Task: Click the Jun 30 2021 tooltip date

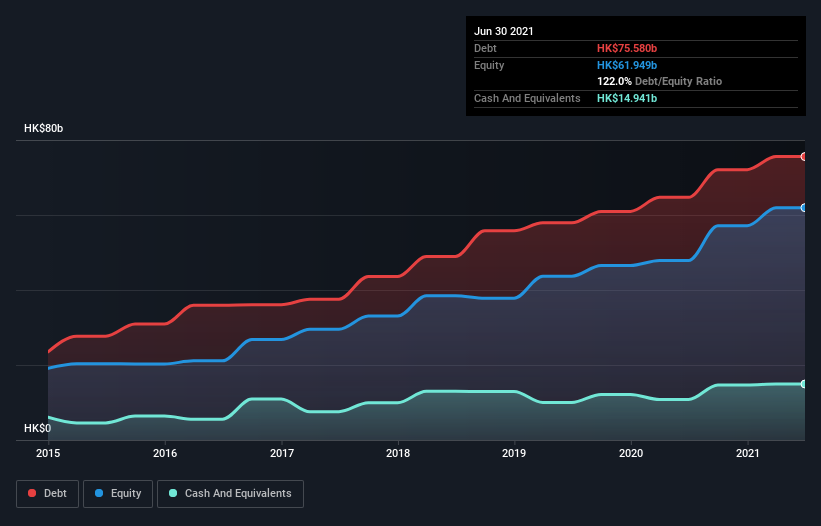Action: point(504,31)
